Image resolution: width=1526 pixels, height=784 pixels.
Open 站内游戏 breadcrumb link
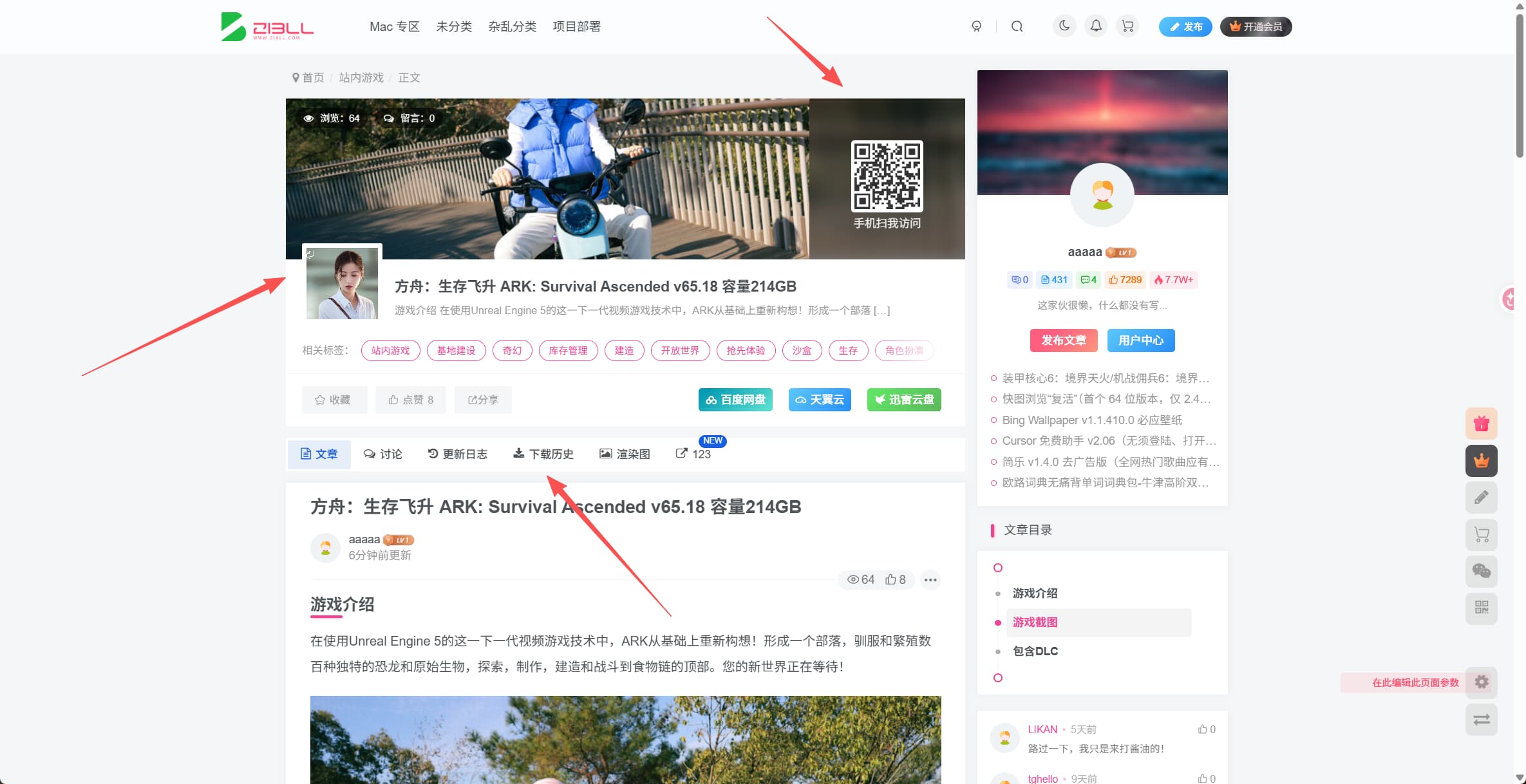pyautogui.click(x=361, y=78)
